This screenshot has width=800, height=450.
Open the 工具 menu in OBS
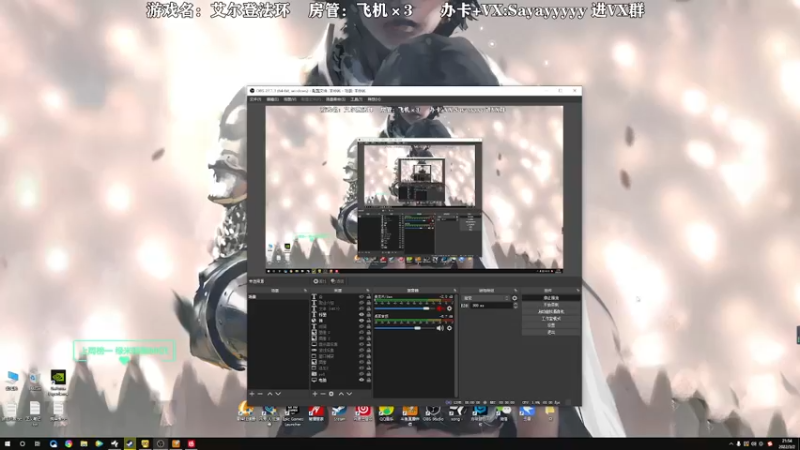[x=357, y=99]
